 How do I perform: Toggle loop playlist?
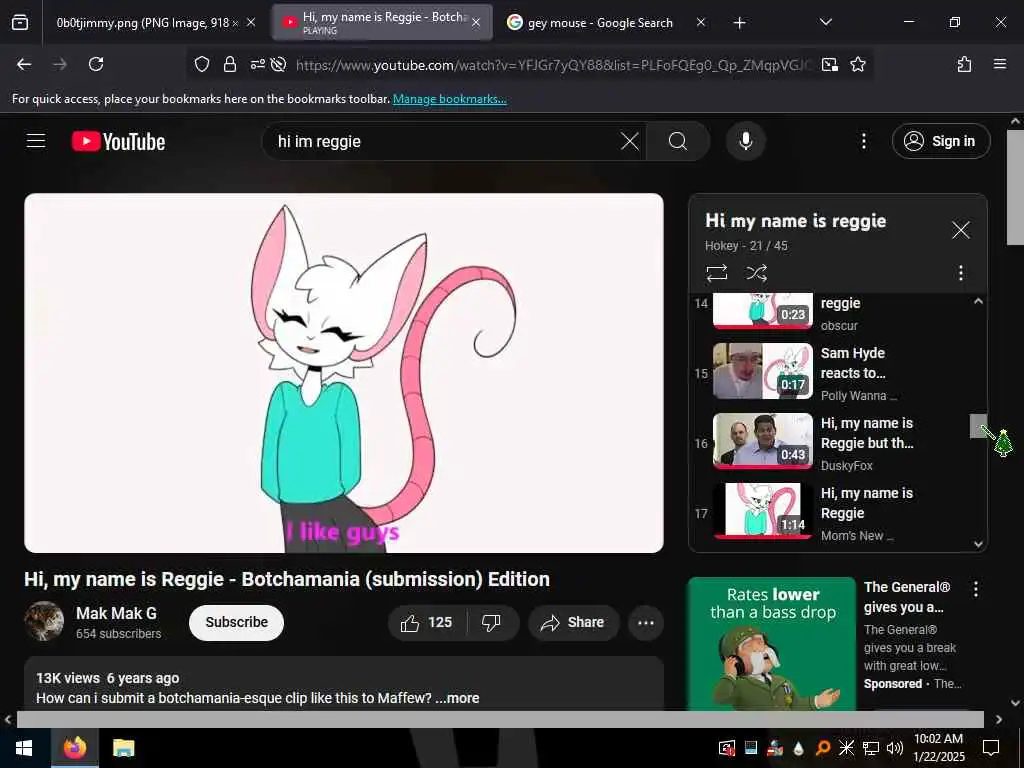point(716,272)
